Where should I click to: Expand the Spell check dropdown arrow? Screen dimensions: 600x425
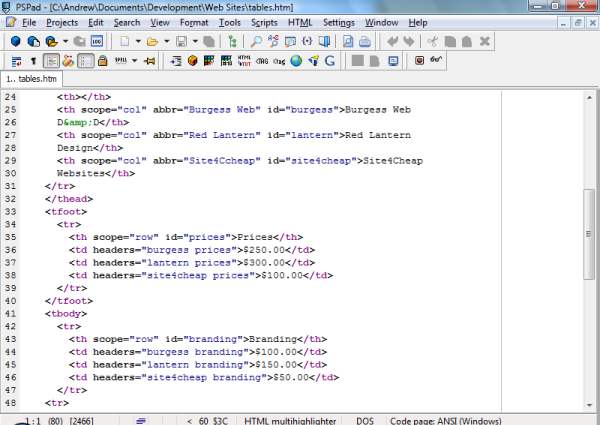pyautogui.click(x=134, y=61)
